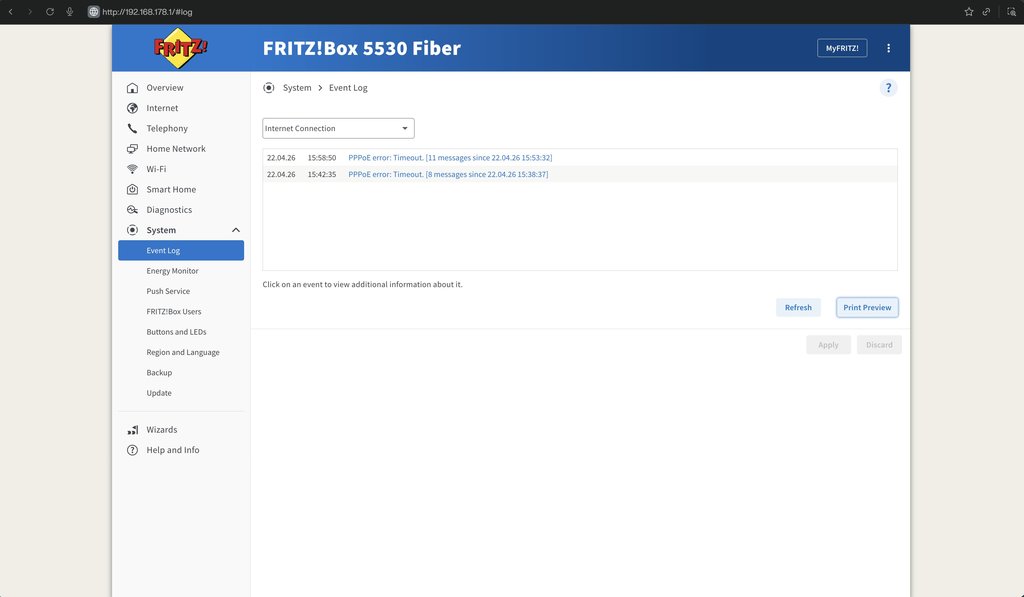
Task: Click the MyFRITZ! button
Action: pos(842,48)
